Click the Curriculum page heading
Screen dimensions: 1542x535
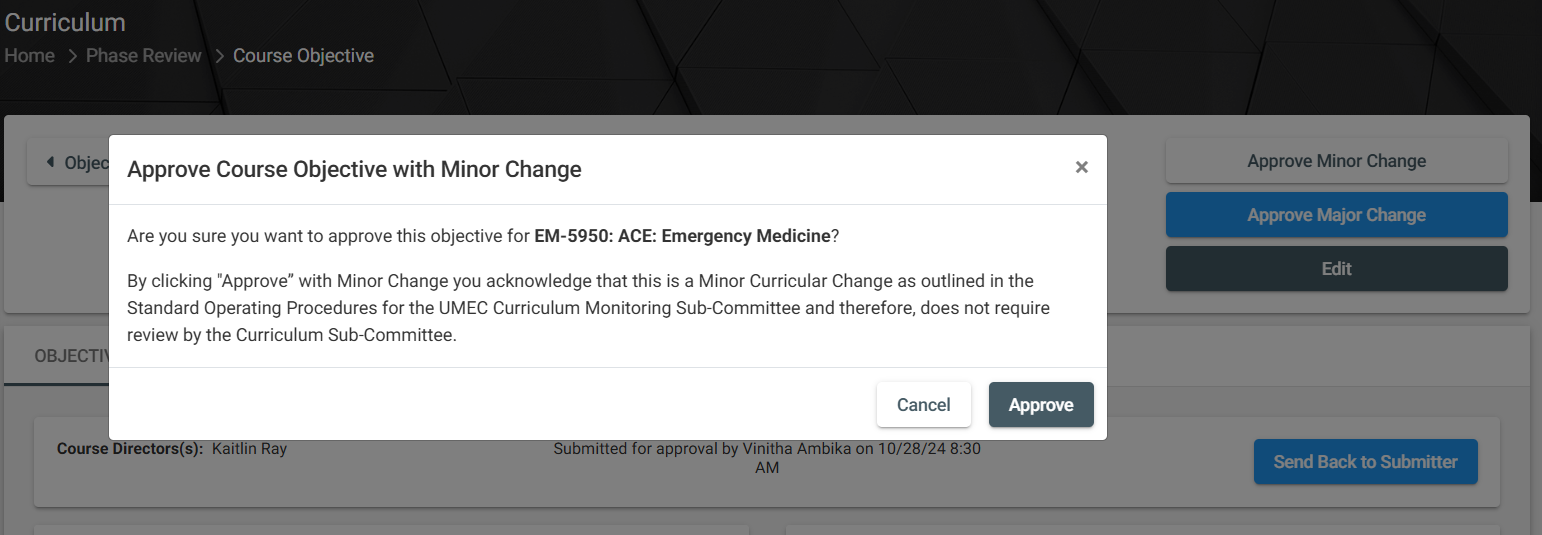pos(65,22)
